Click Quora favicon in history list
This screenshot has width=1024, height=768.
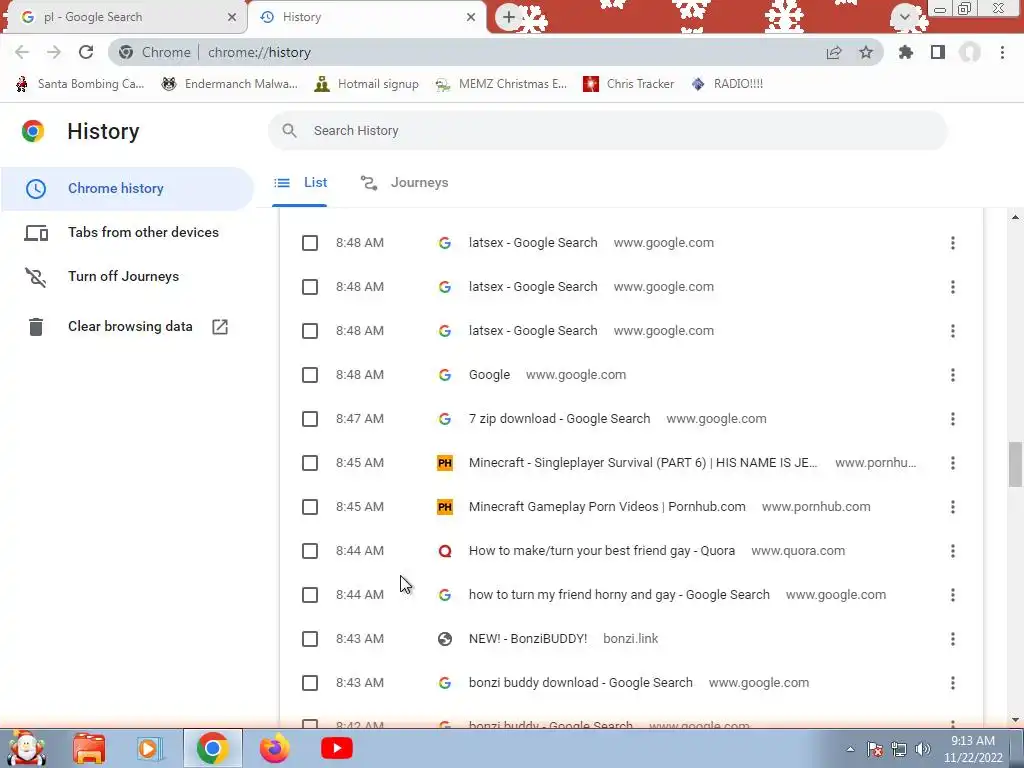(x=445, y=551)
